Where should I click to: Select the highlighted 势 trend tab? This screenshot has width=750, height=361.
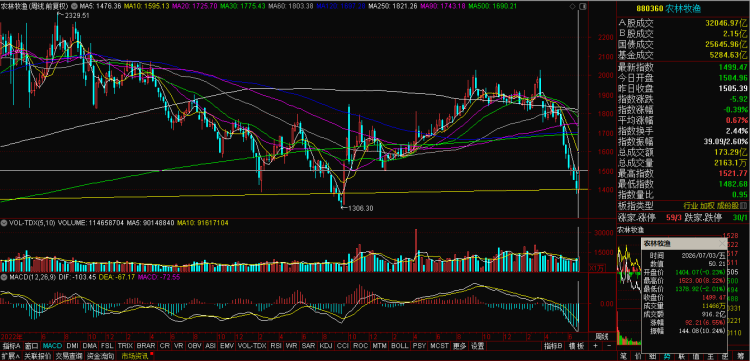(667, 357)
